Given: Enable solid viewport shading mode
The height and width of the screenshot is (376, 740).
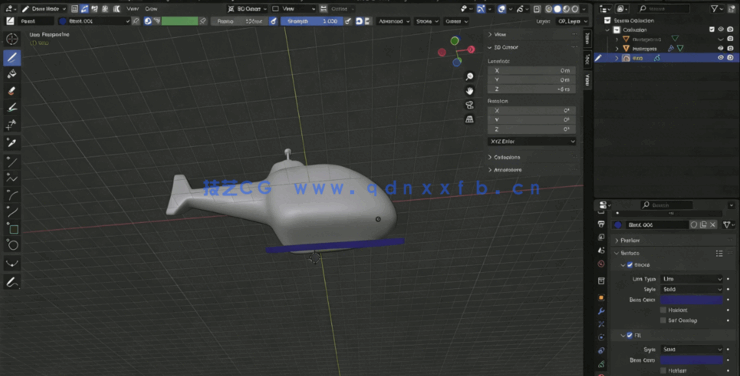Looking at the screenshot, I should 557,8.
